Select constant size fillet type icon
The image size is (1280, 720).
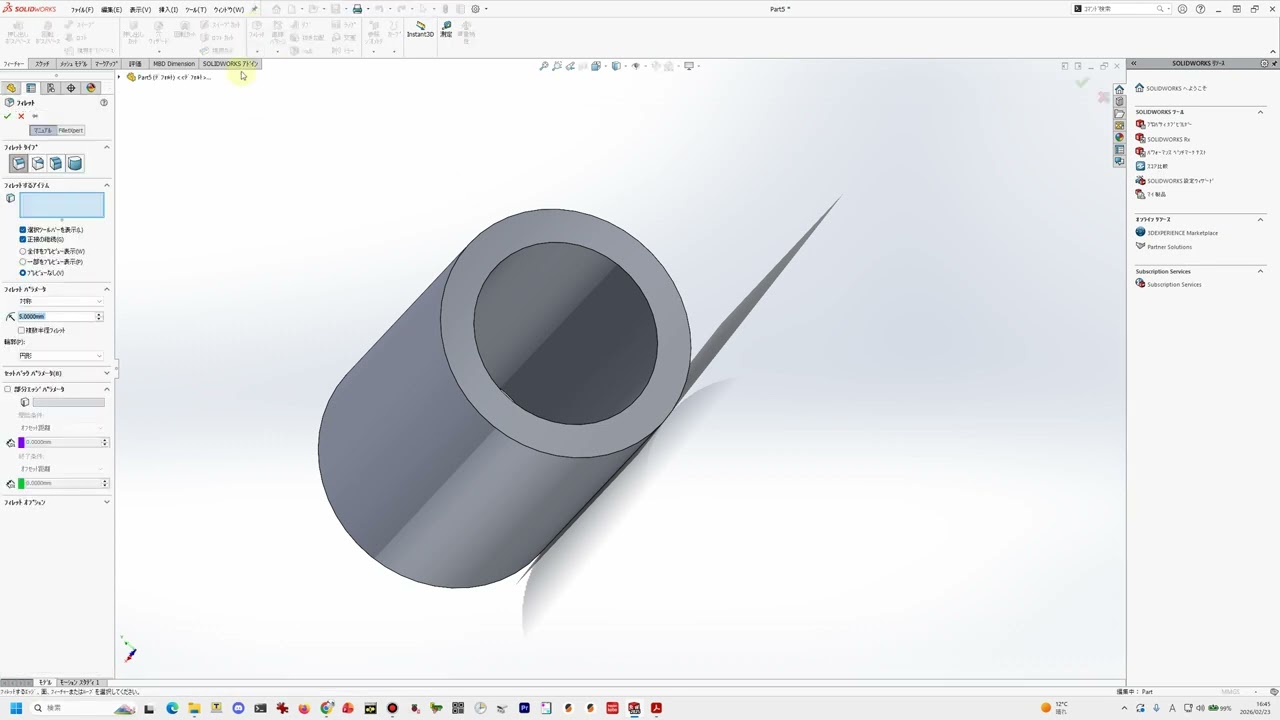(x=19, y=163)
